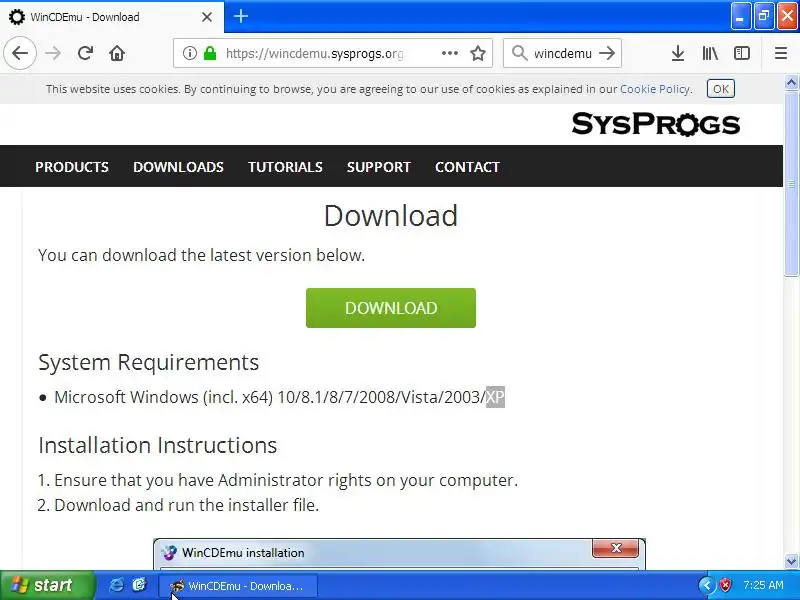Click WinCDEmu - Download taskbar button
Image resolution: width=800 pixels, height=600 pixels.
coord(238,586)
